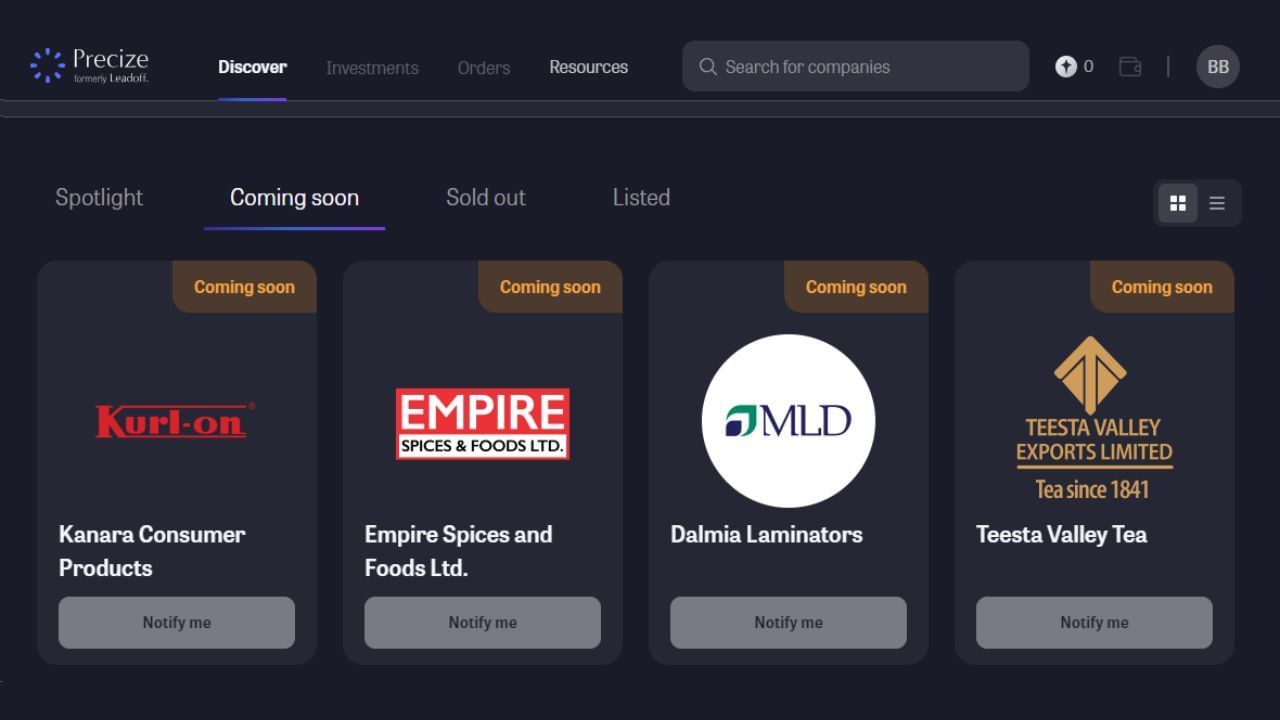Click the Kurl-on logo
The height and width of the screenshot is (720, 1280).
click(175, 421)
